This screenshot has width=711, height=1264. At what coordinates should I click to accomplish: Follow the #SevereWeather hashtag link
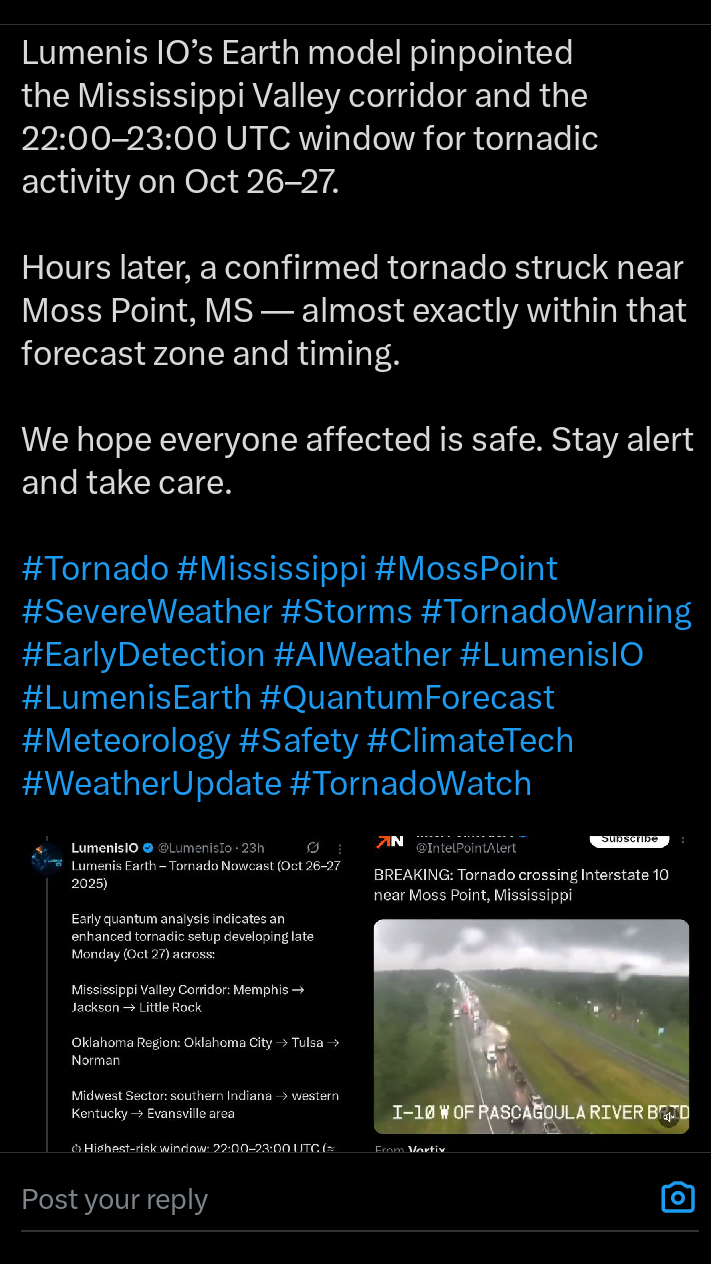point(147,611)
